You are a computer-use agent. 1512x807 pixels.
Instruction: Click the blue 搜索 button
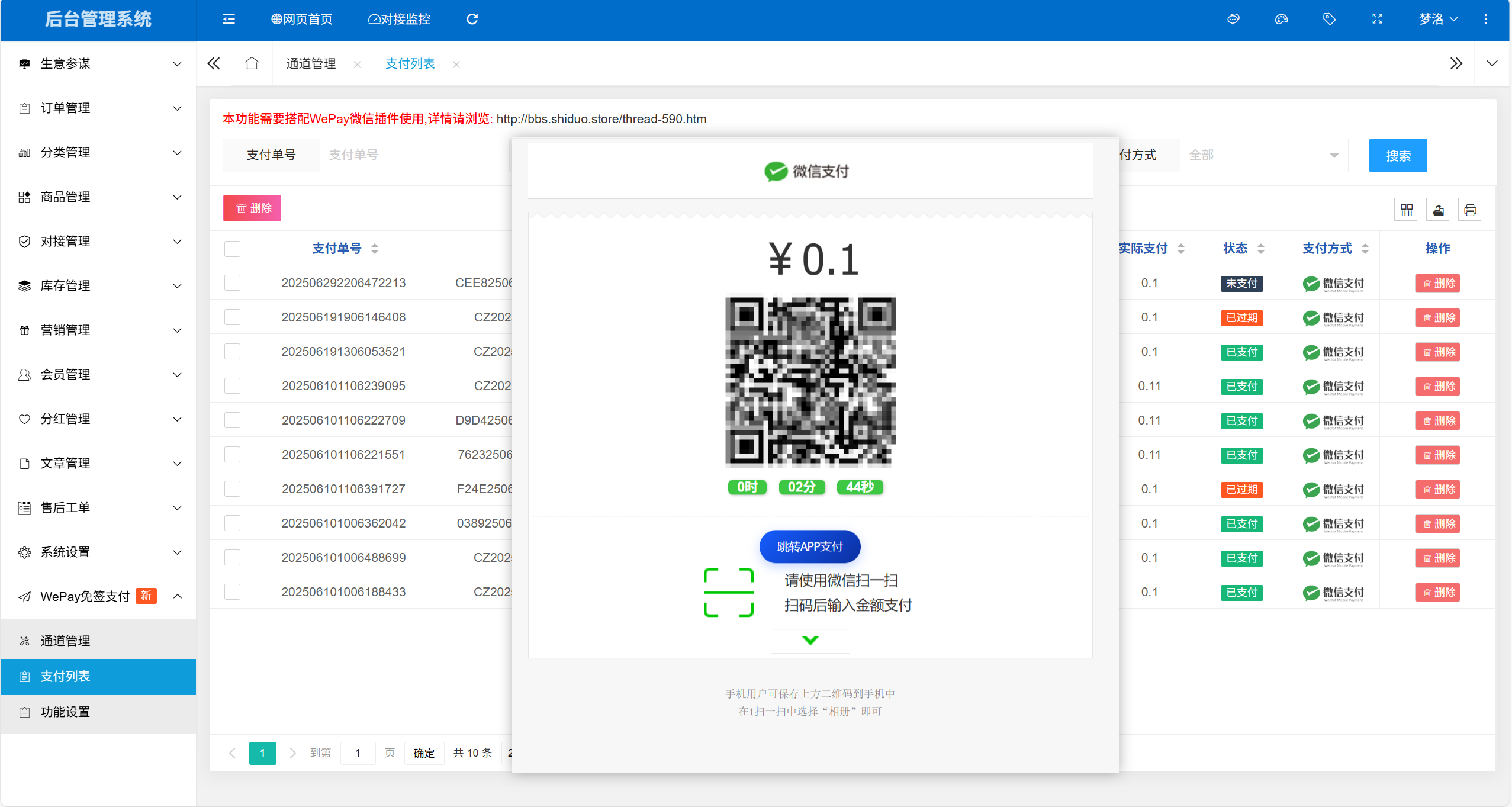point(1397,156)
